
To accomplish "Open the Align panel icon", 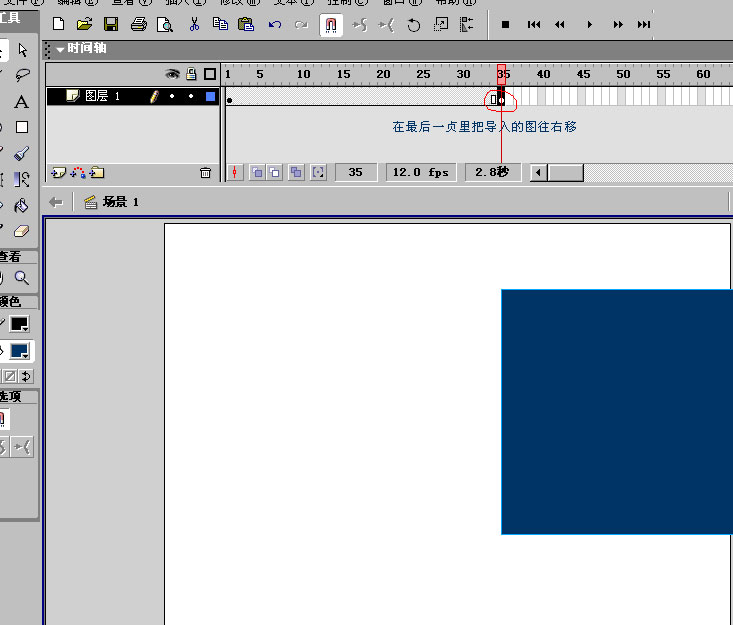I will [x=467, y=24].
